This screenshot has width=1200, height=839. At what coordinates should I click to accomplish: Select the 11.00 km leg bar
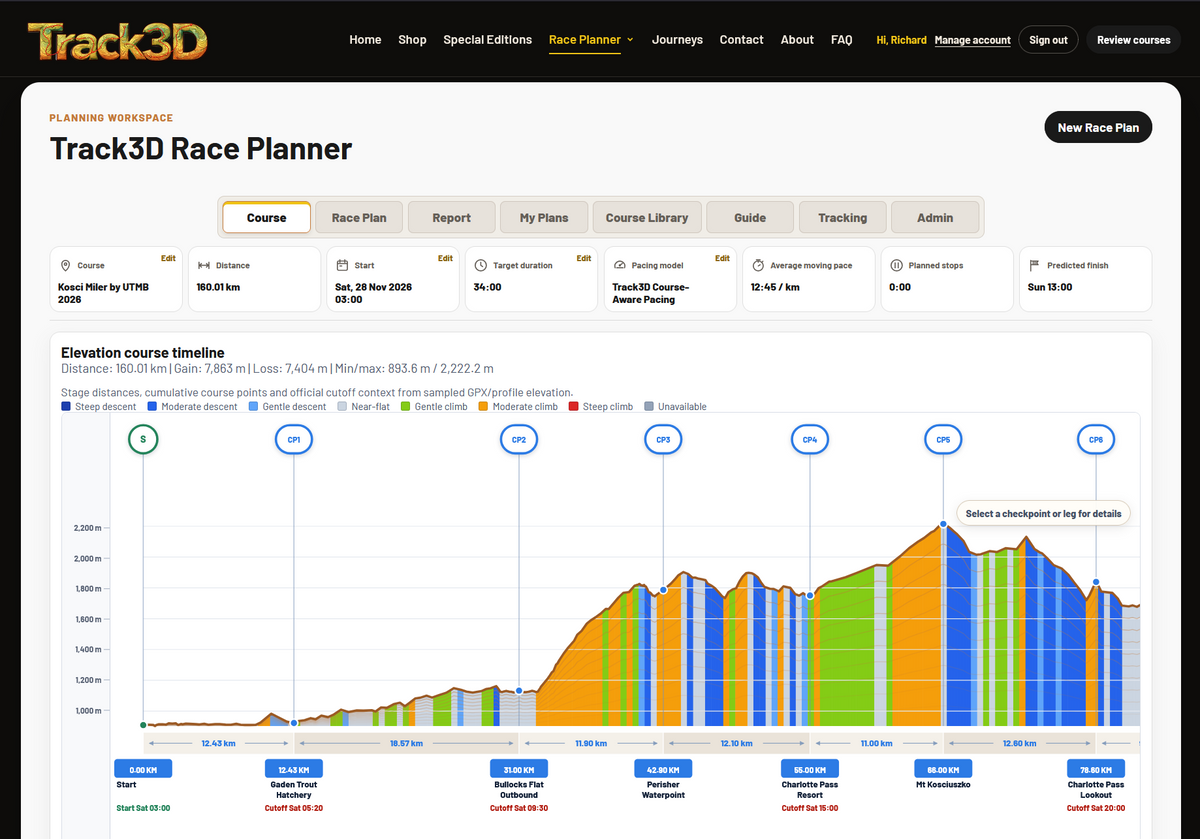[x=876, y=744]
